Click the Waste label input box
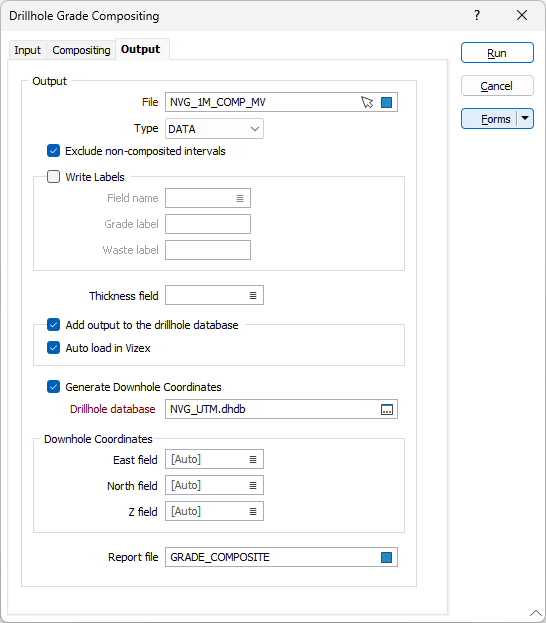Screen dimensions: 546x623 click(x=208, y=250)
